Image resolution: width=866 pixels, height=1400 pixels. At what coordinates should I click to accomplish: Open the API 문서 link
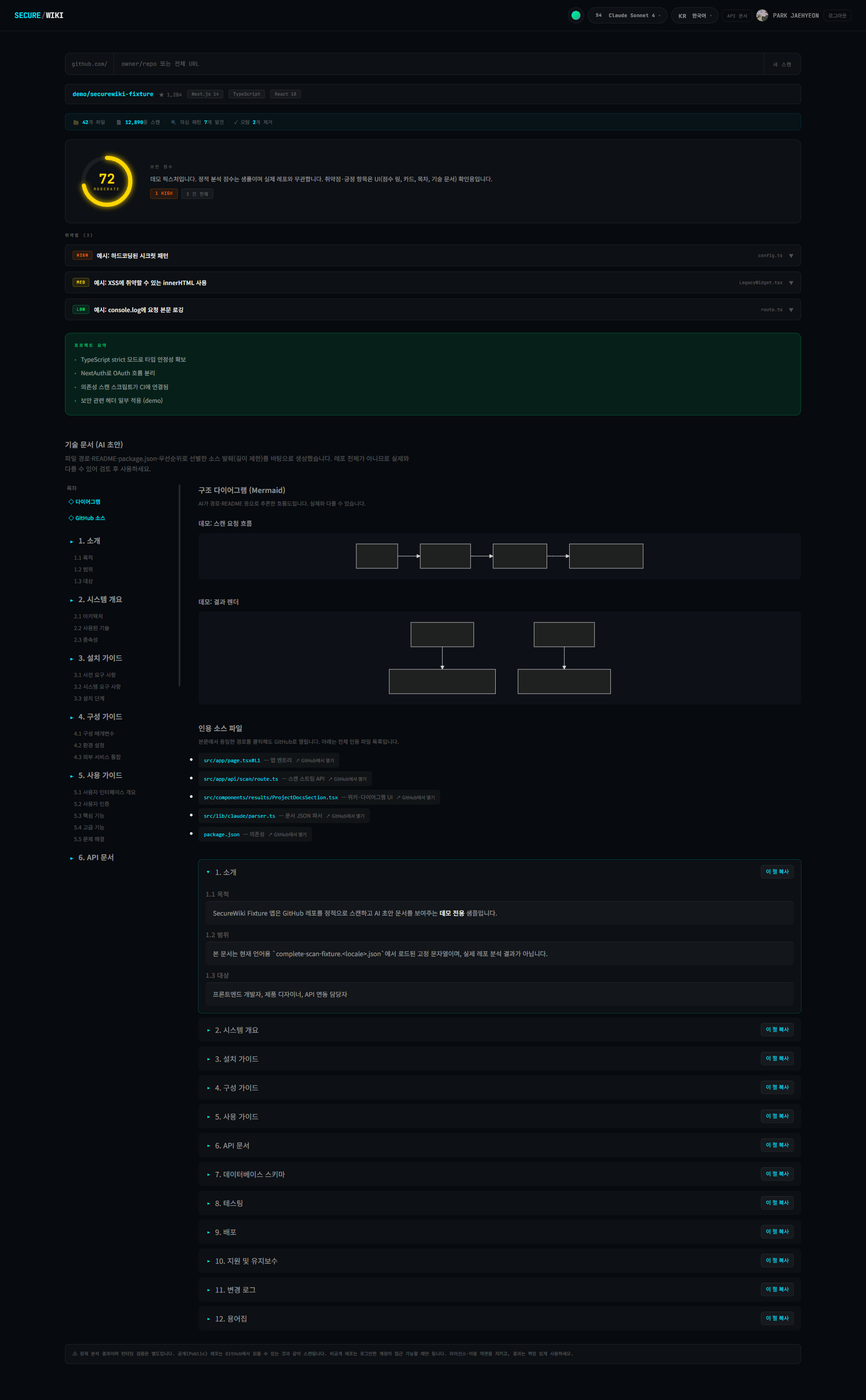coord(737,16)
